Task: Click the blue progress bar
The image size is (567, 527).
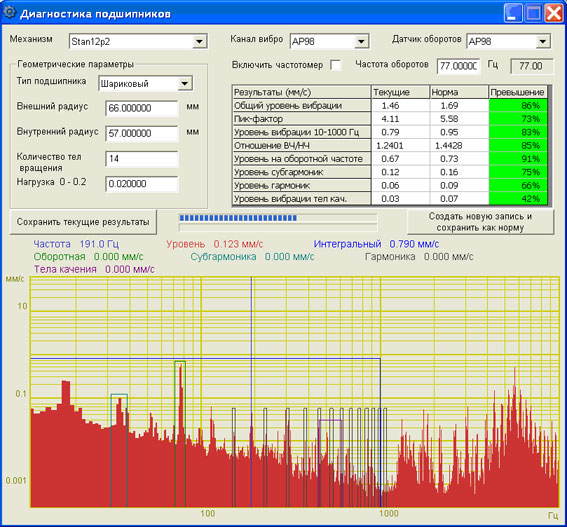Action: coord(238,218)
